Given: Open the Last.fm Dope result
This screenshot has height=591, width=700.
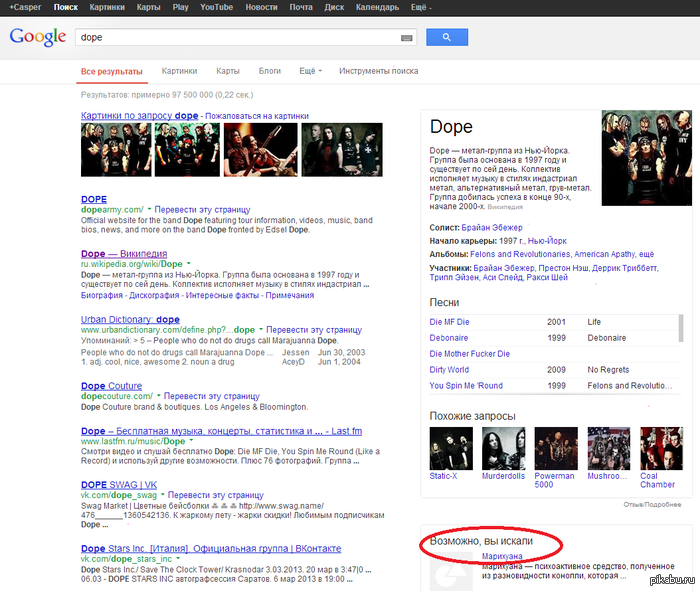Looking at the screenshot, I should coord(221,431).
